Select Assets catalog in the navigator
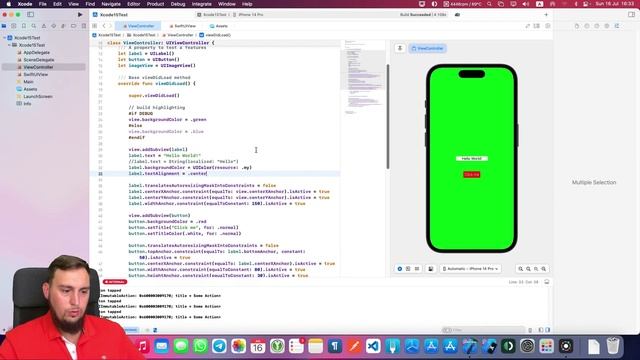The image size is (640, 360). point(30,89)
